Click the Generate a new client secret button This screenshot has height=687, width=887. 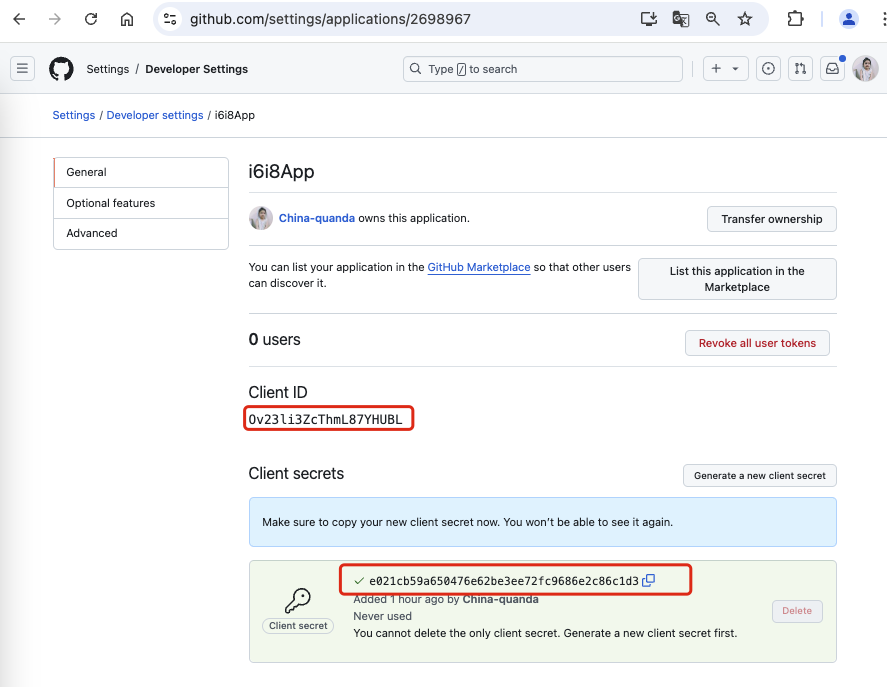[759, 476]
